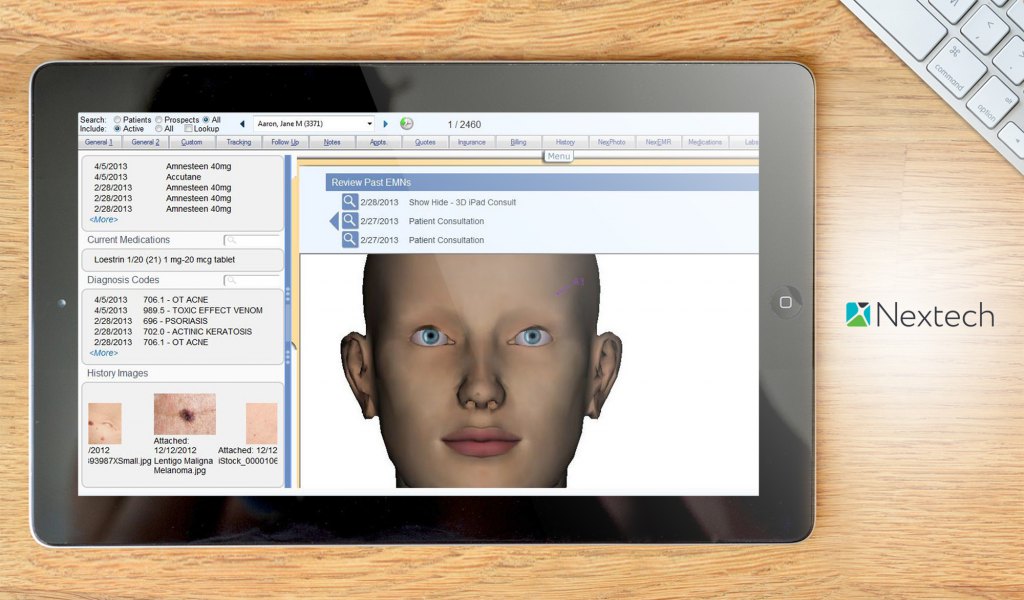Go to next patient with right arrow
Screen dimensions: 1024x600
[x=386, y=124]
